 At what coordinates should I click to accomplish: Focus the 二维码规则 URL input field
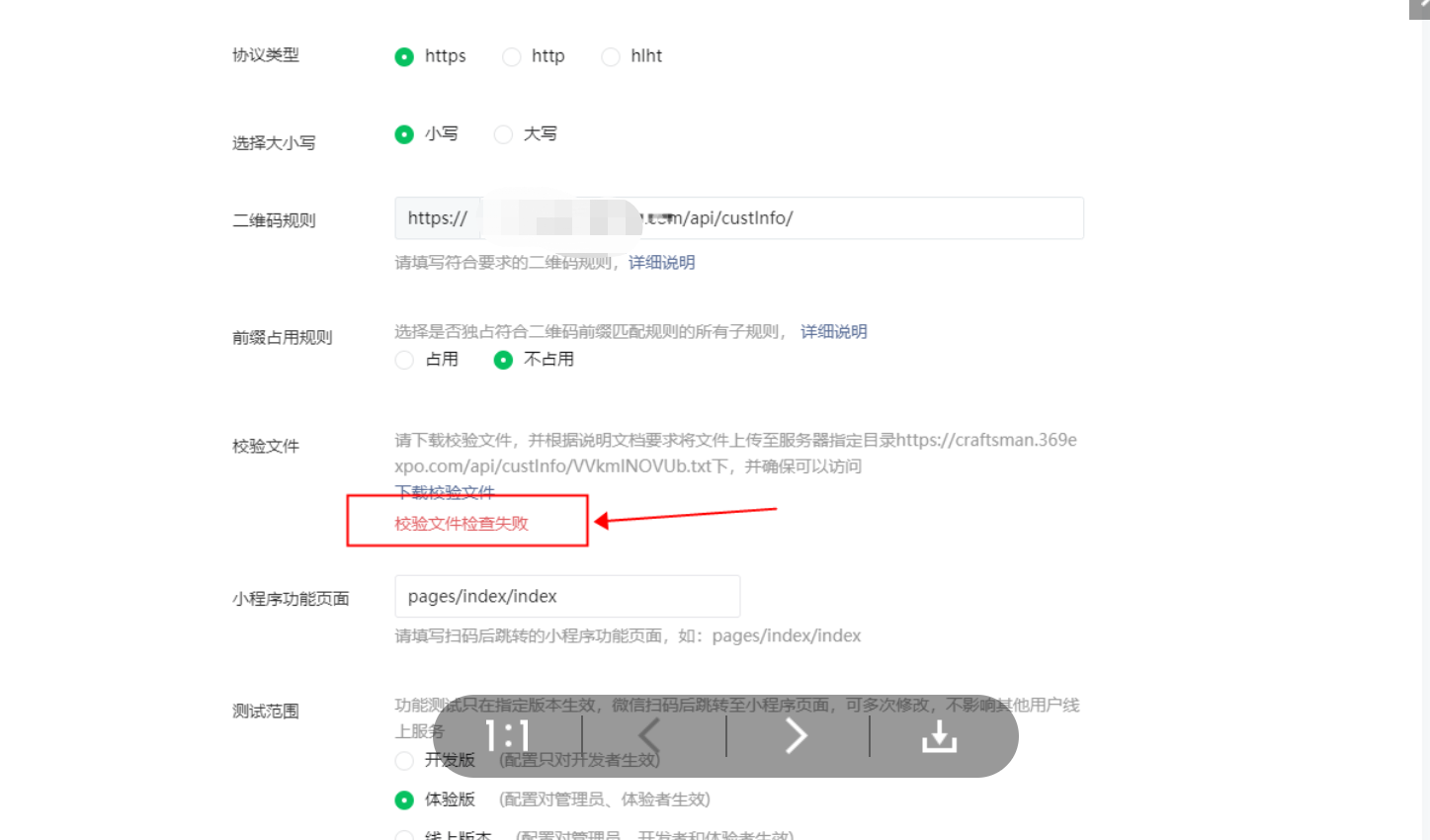pyautogui.click(x=739, y=218)
